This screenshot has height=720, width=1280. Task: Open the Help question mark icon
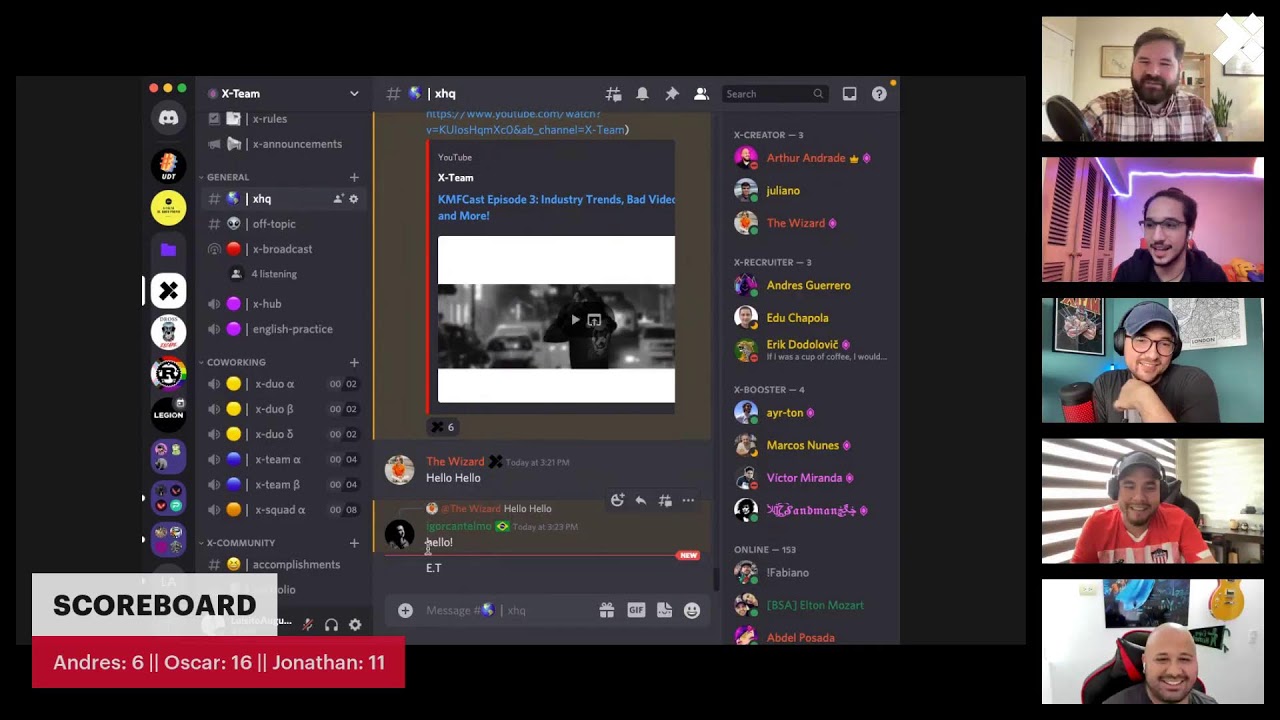click(879, 94)
